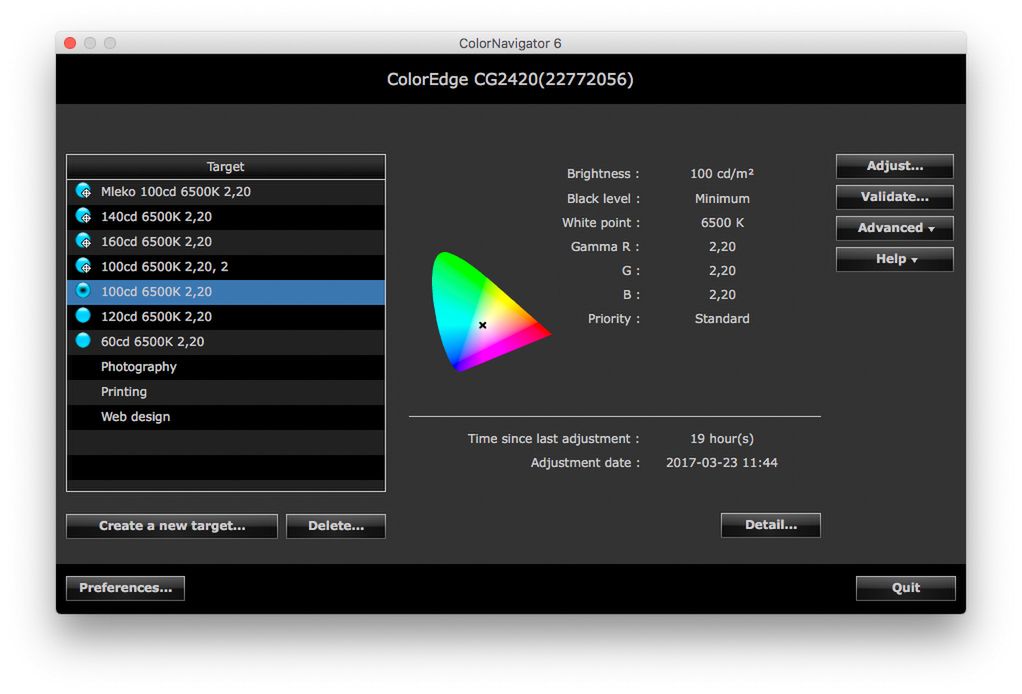The width and height of the screenshot is (1022, 694).
Task: Select the Web design target
Action: pyautogui.click(x=226, y=417)
